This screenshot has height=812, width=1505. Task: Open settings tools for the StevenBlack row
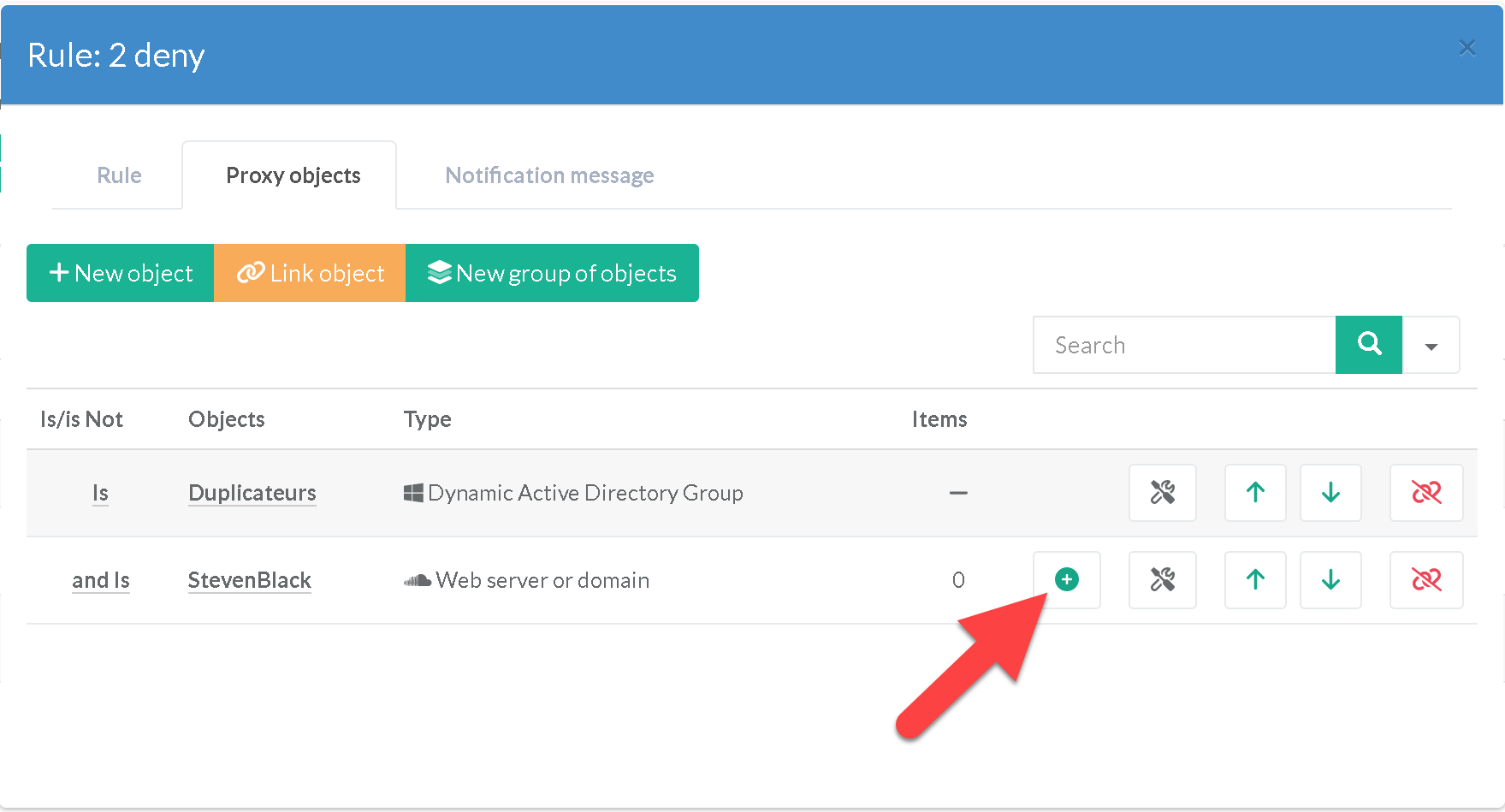1162,580
